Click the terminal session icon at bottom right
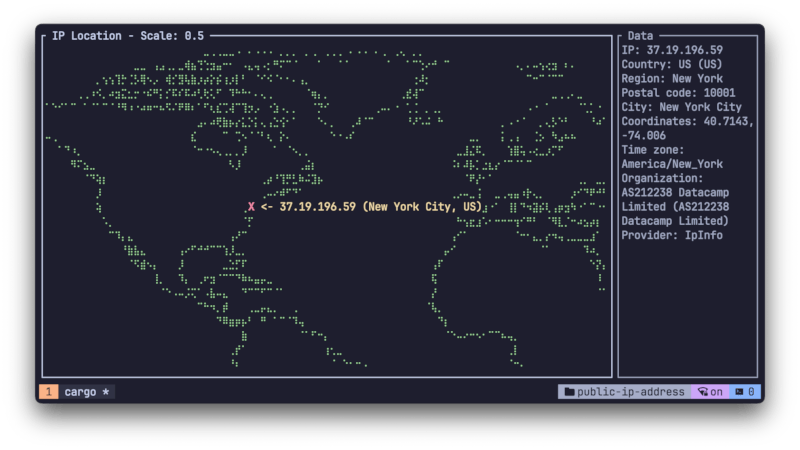This screenshot has height=450, width=800. pos(738,392)
